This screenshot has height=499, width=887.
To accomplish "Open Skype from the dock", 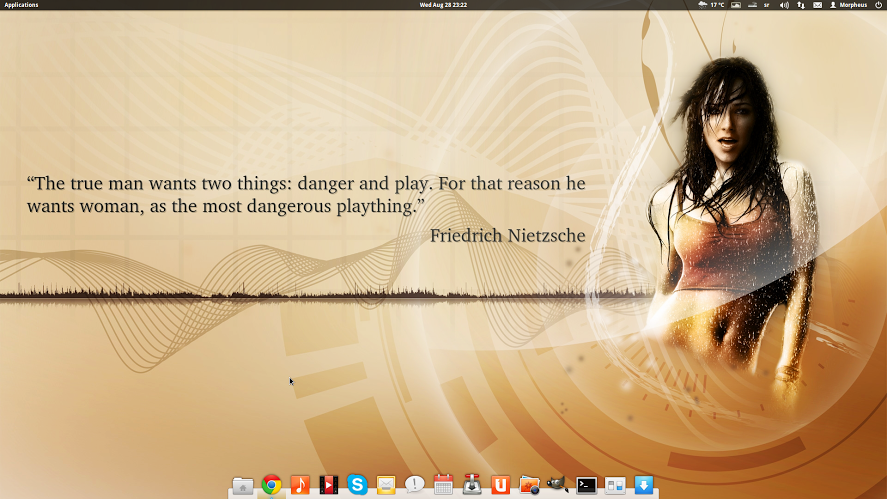I will click(x=357, y=485).
